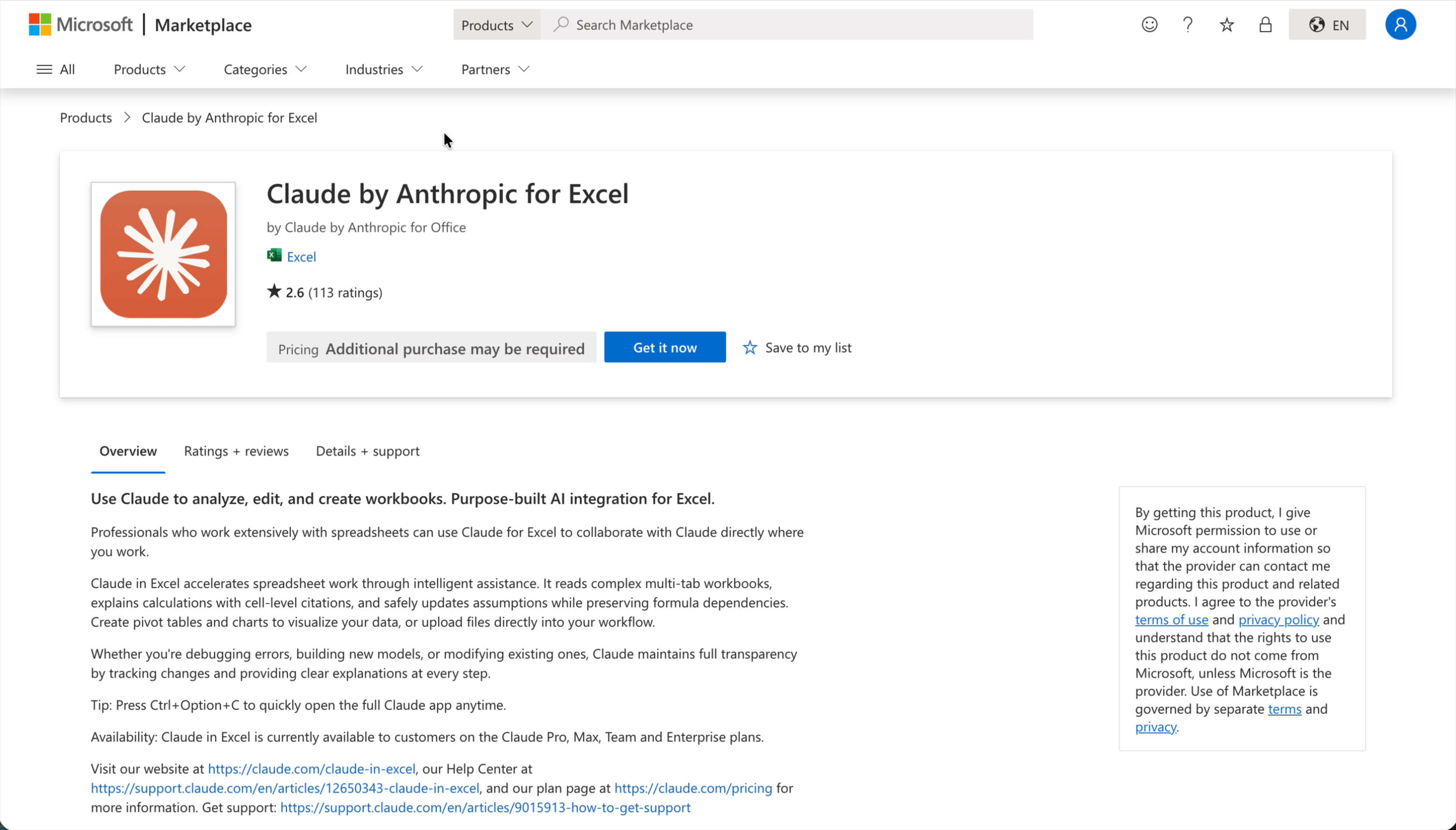Open the hamburger All menu

55,69
